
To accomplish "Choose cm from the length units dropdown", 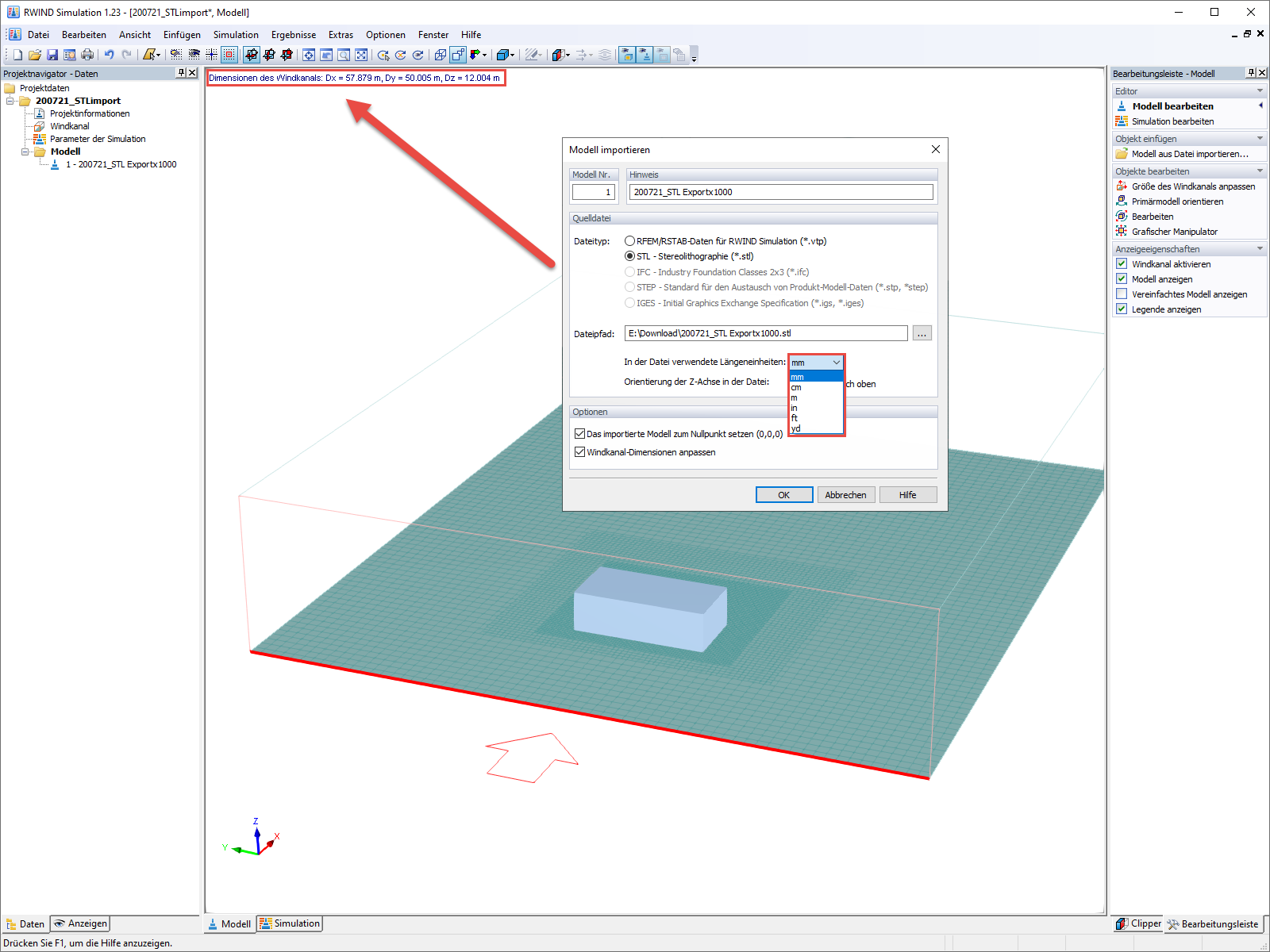I will [x=795, y=387].
